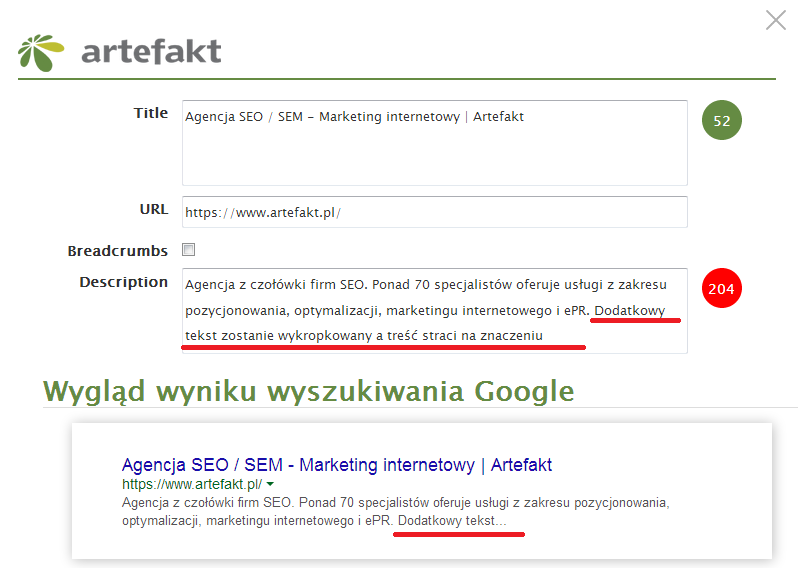Expand the dropdown arrow next to the preview URL
Viewport: 798px width, 576px height.
[270, 484]
